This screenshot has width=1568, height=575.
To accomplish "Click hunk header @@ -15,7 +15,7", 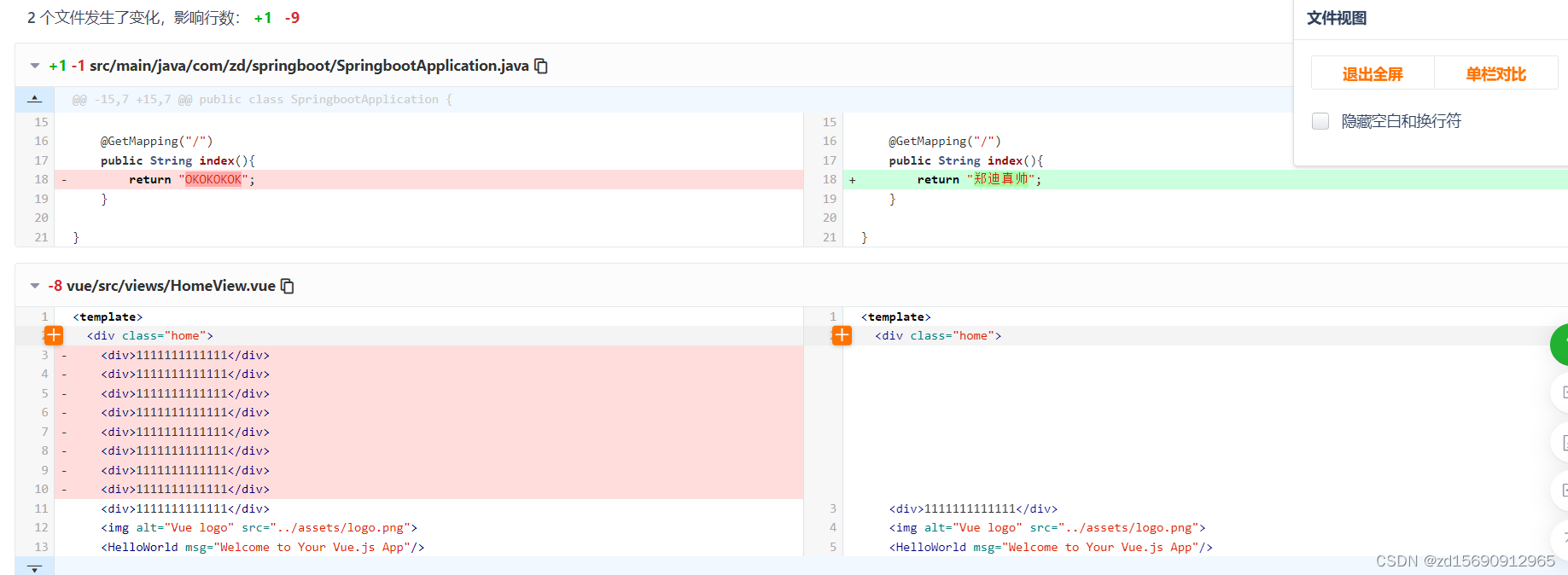I will 262,99.
